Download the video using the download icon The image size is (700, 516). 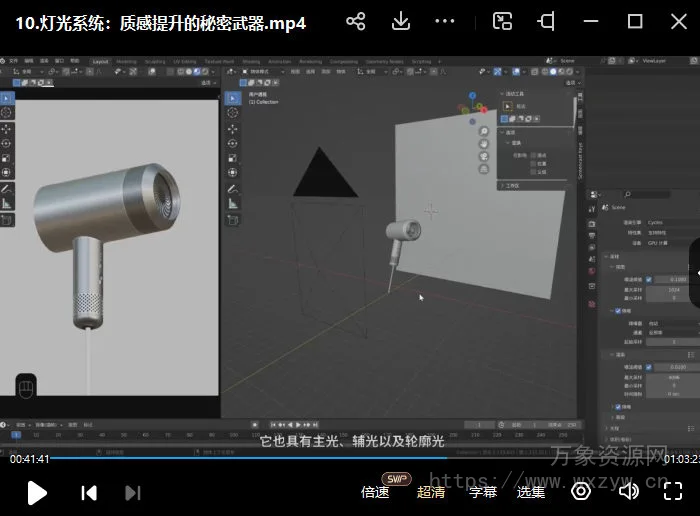400,21
